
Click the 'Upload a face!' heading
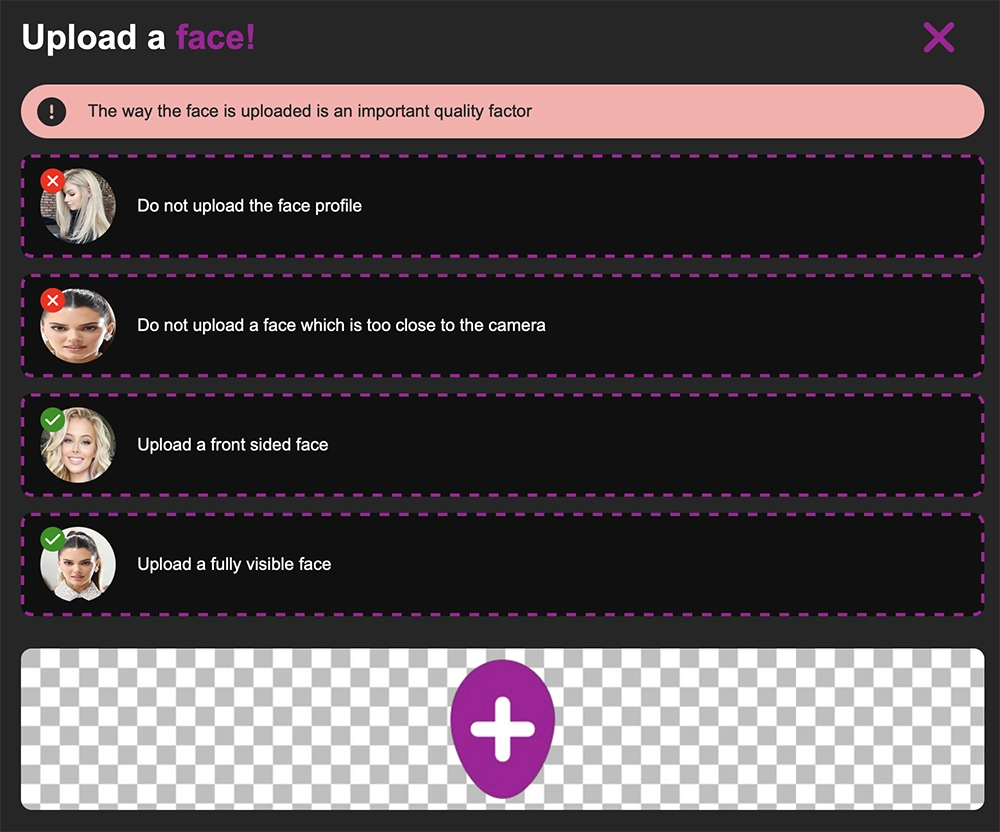click(138, 37)
